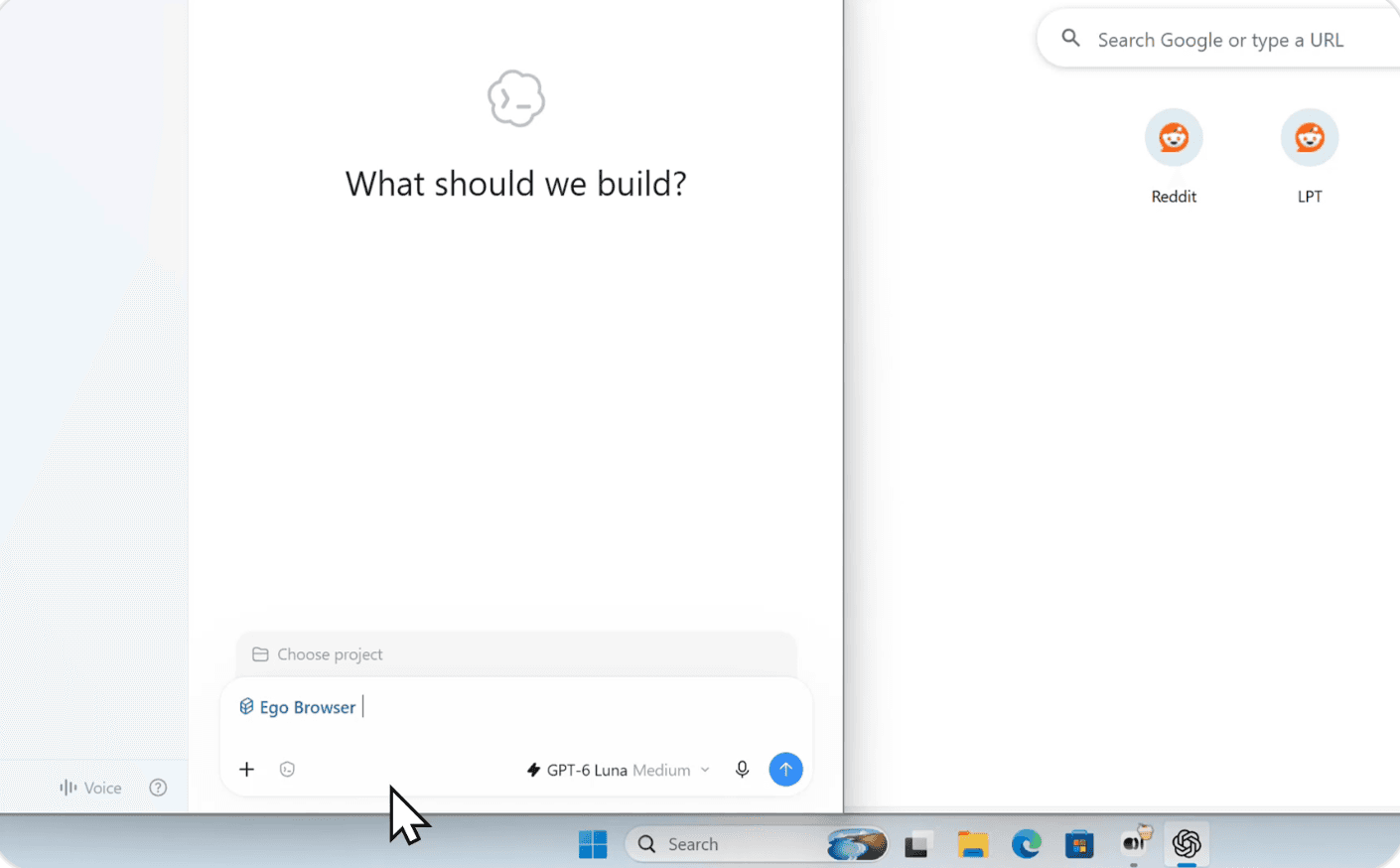Click the help question mark icon

click(158, 788)
